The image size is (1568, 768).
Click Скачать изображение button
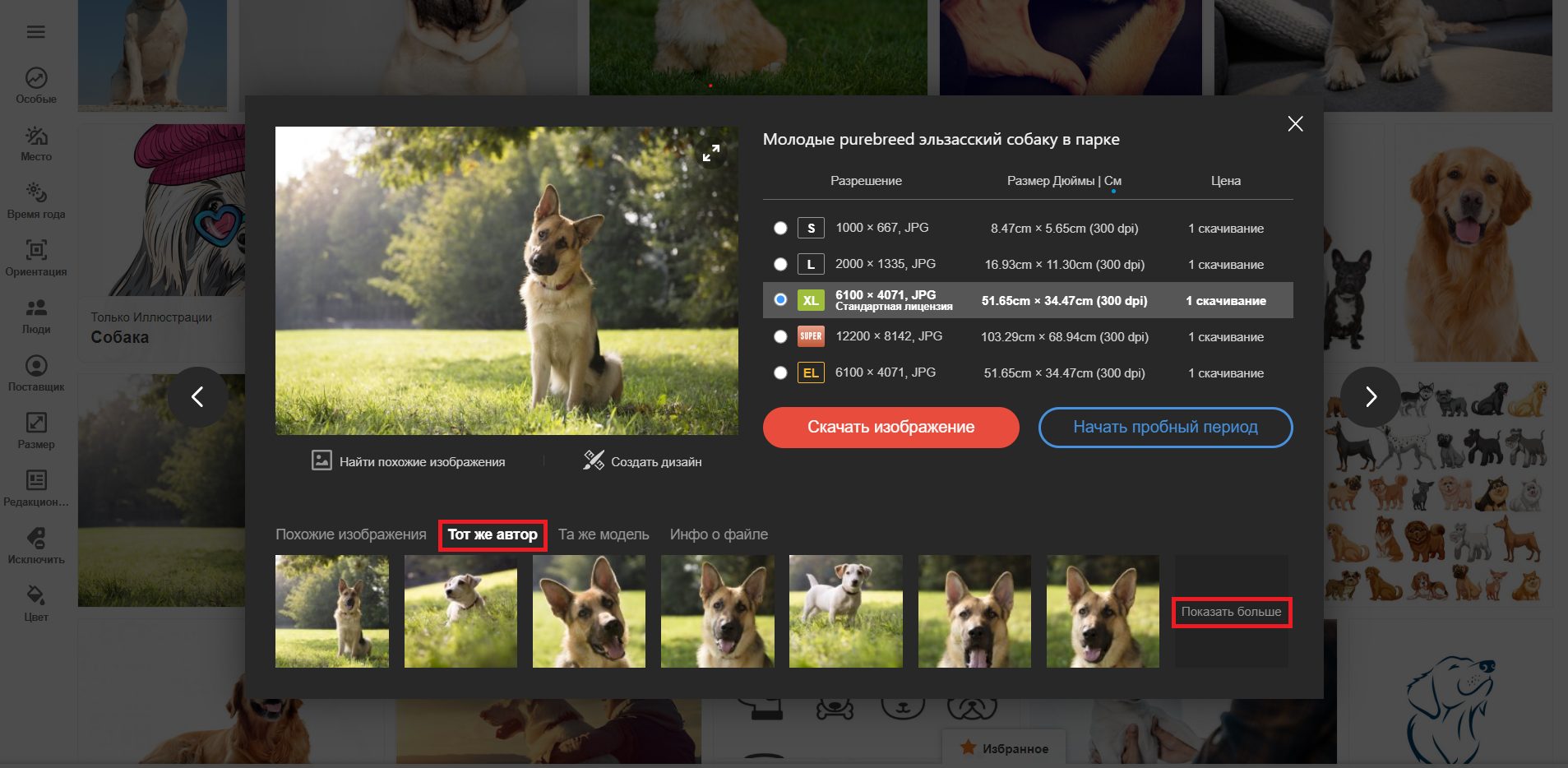[x=891, y=428]
